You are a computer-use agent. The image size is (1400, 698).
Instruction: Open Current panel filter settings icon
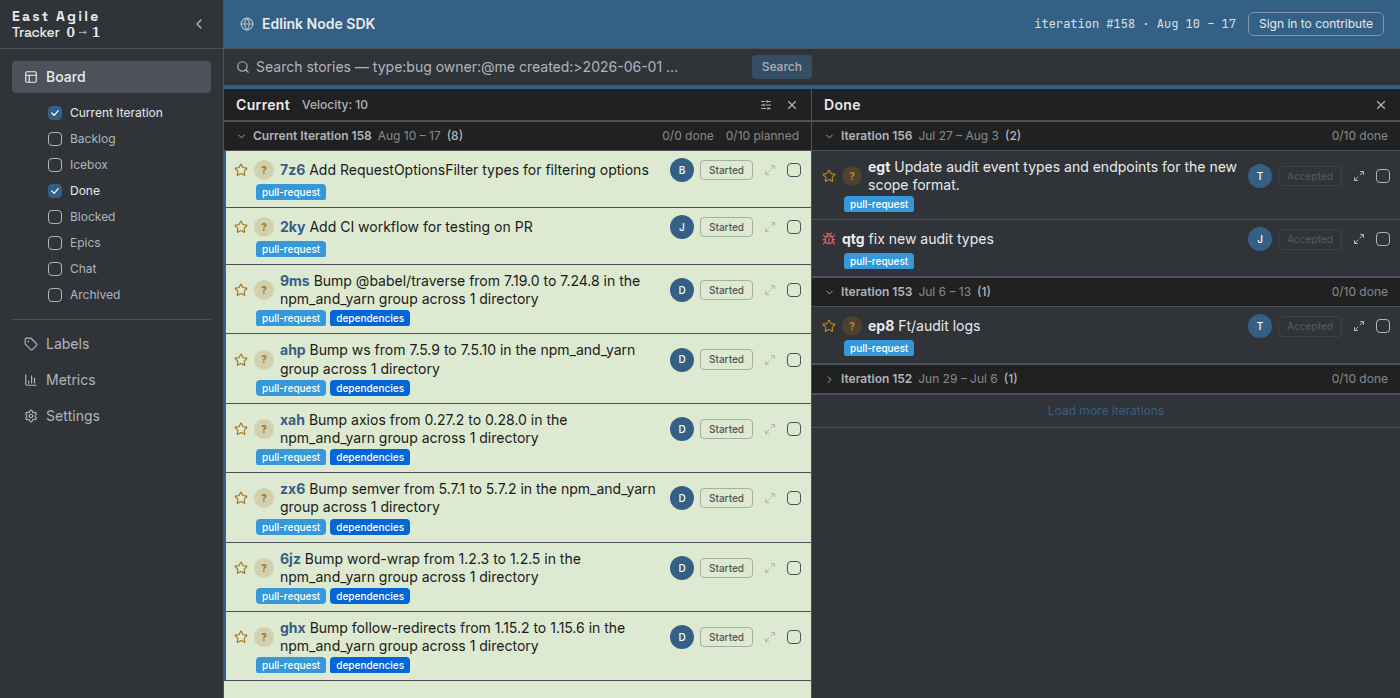(766, 105)
